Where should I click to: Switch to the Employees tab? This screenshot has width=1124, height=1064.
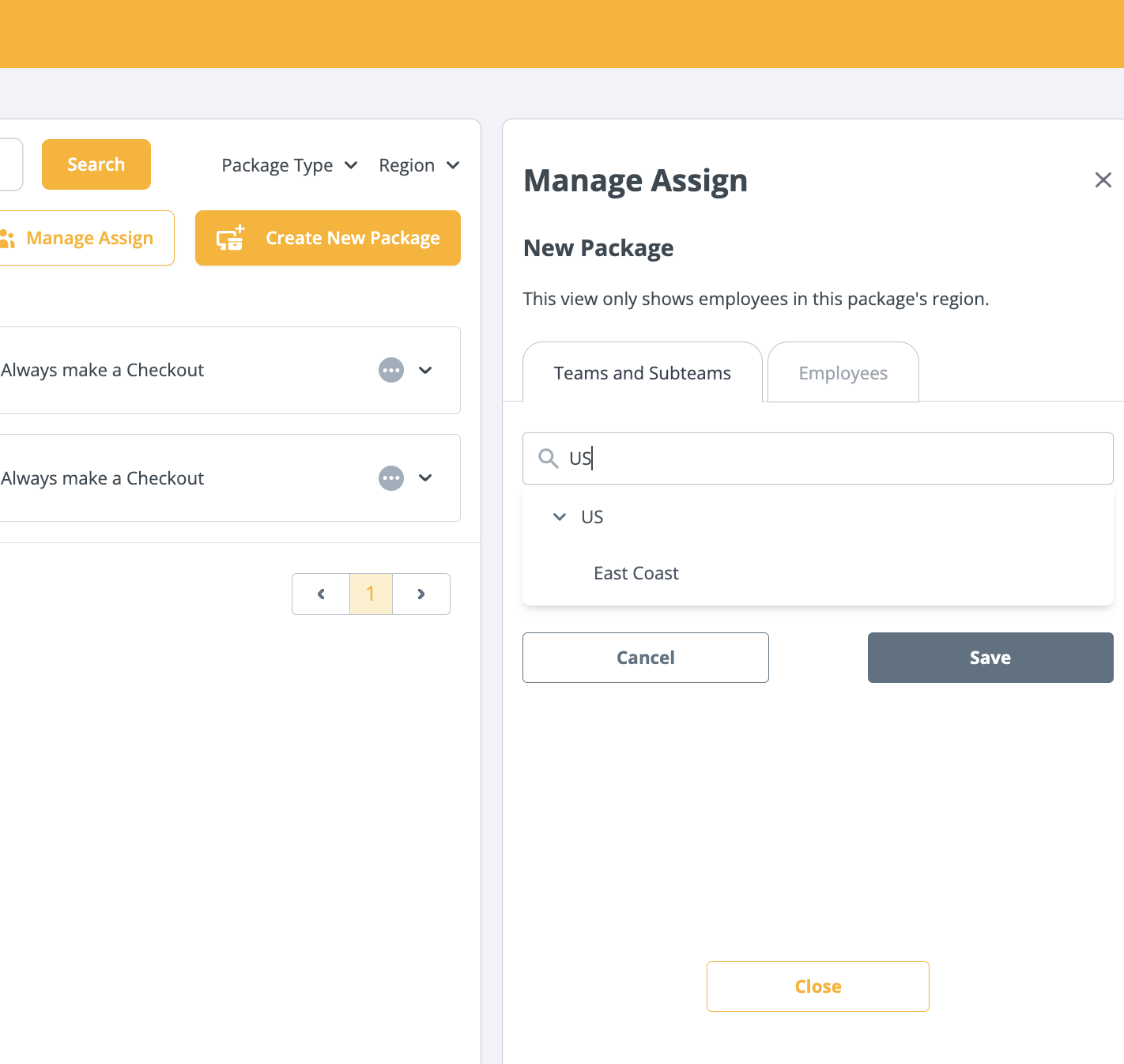[843, 372]
